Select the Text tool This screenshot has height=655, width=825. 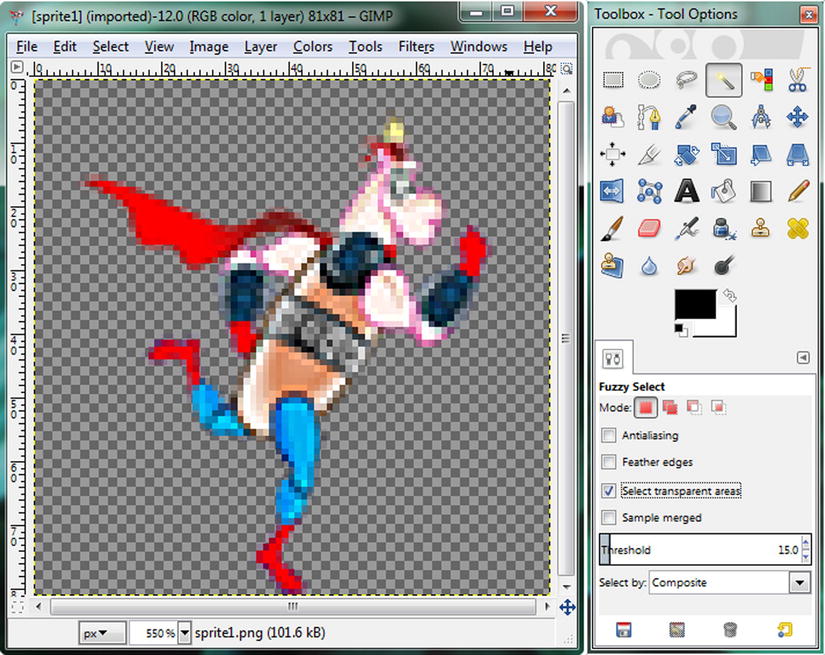point(687,191)
